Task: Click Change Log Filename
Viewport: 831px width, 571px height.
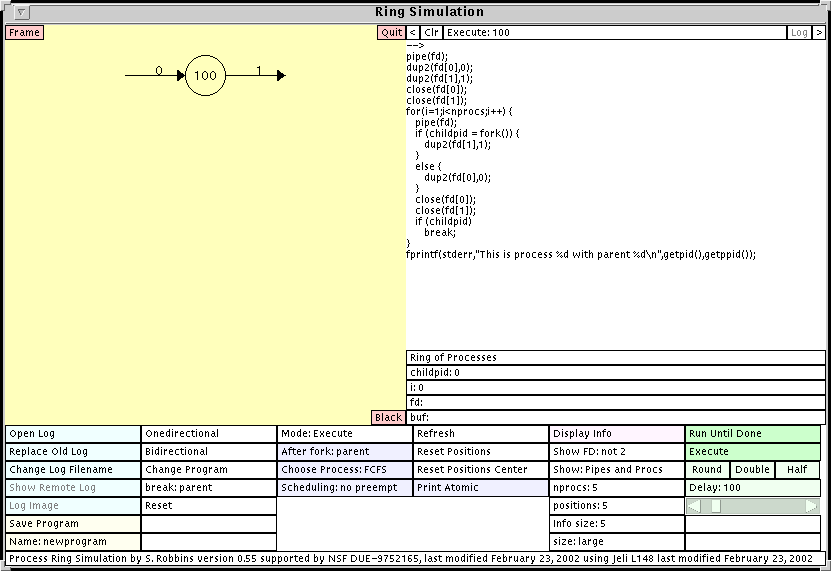Action: coord(73,470)
